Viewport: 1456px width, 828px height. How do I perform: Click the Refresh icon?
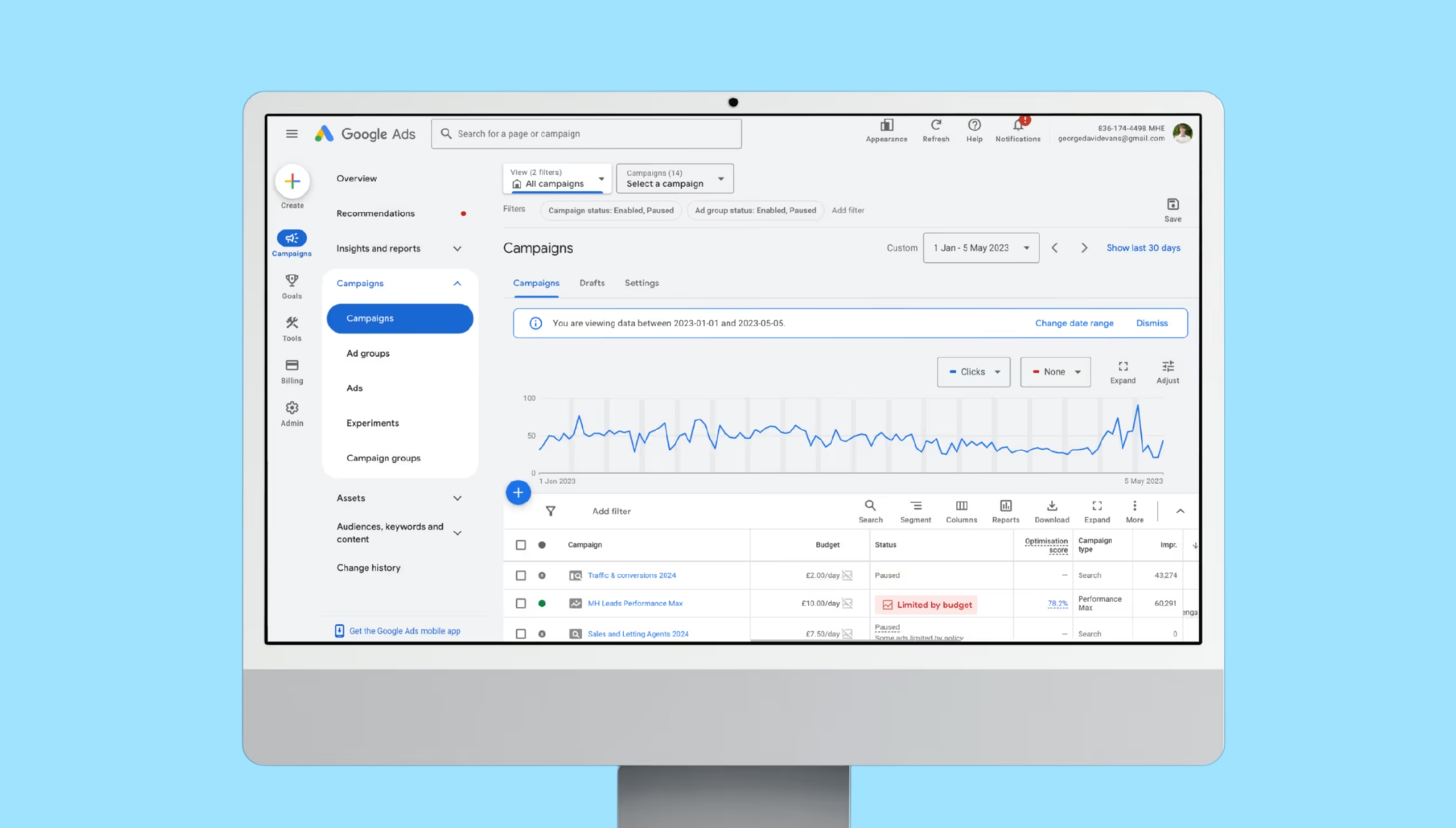pyautogui.click(x=936, y=126)
